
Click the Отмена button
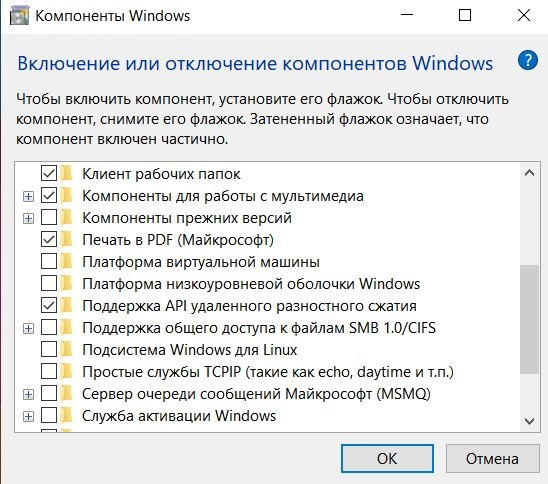click(x=492, y=458)
